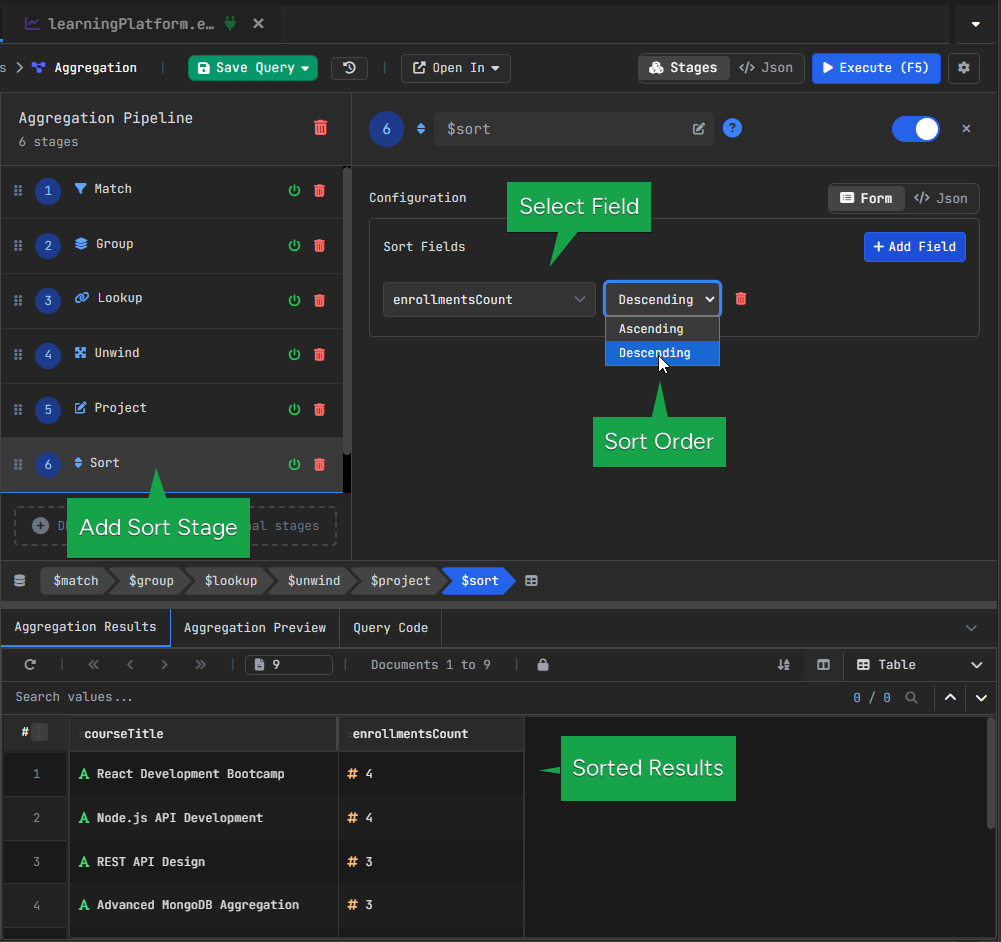Toggle the Sort stage power icon

(x=294, y=464)
